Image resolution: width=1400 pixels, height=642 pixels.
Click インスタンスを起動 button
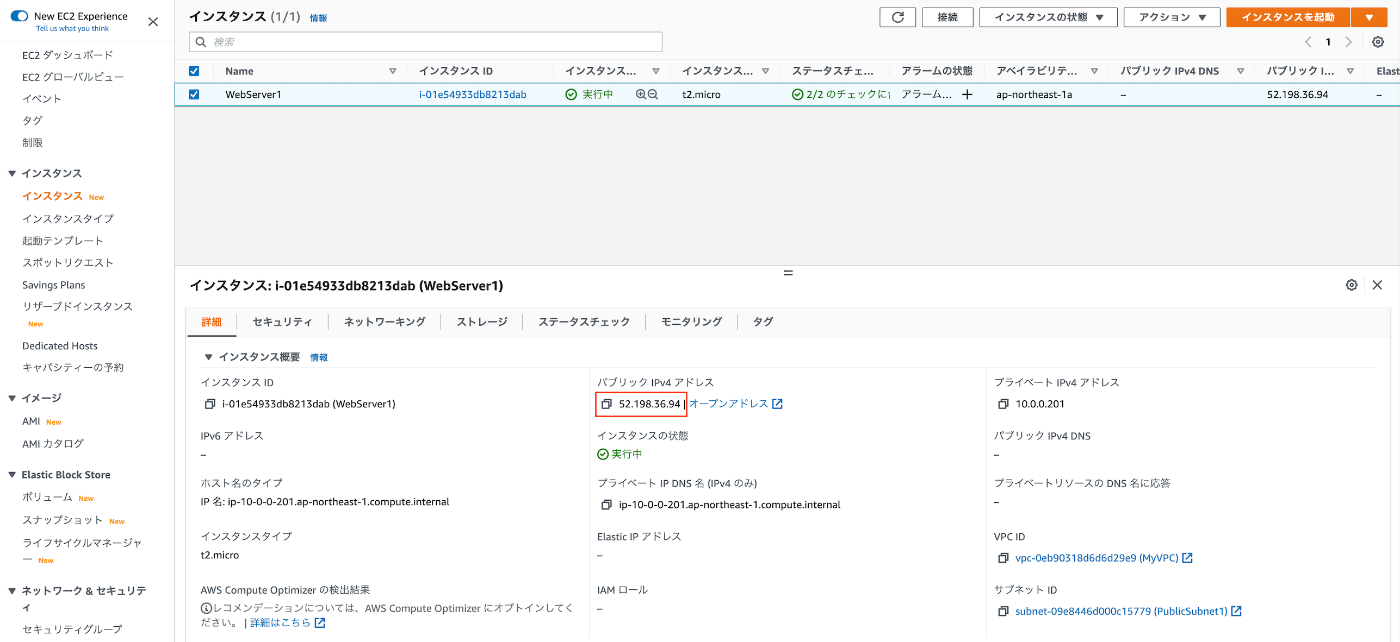1288,17
